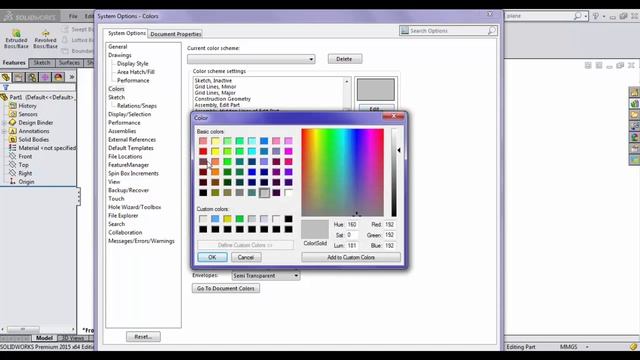This screenshot has width=640, height=360.
Task: Select the Top plane in tree
Action: pyautogui.click(x=23, y=165)
